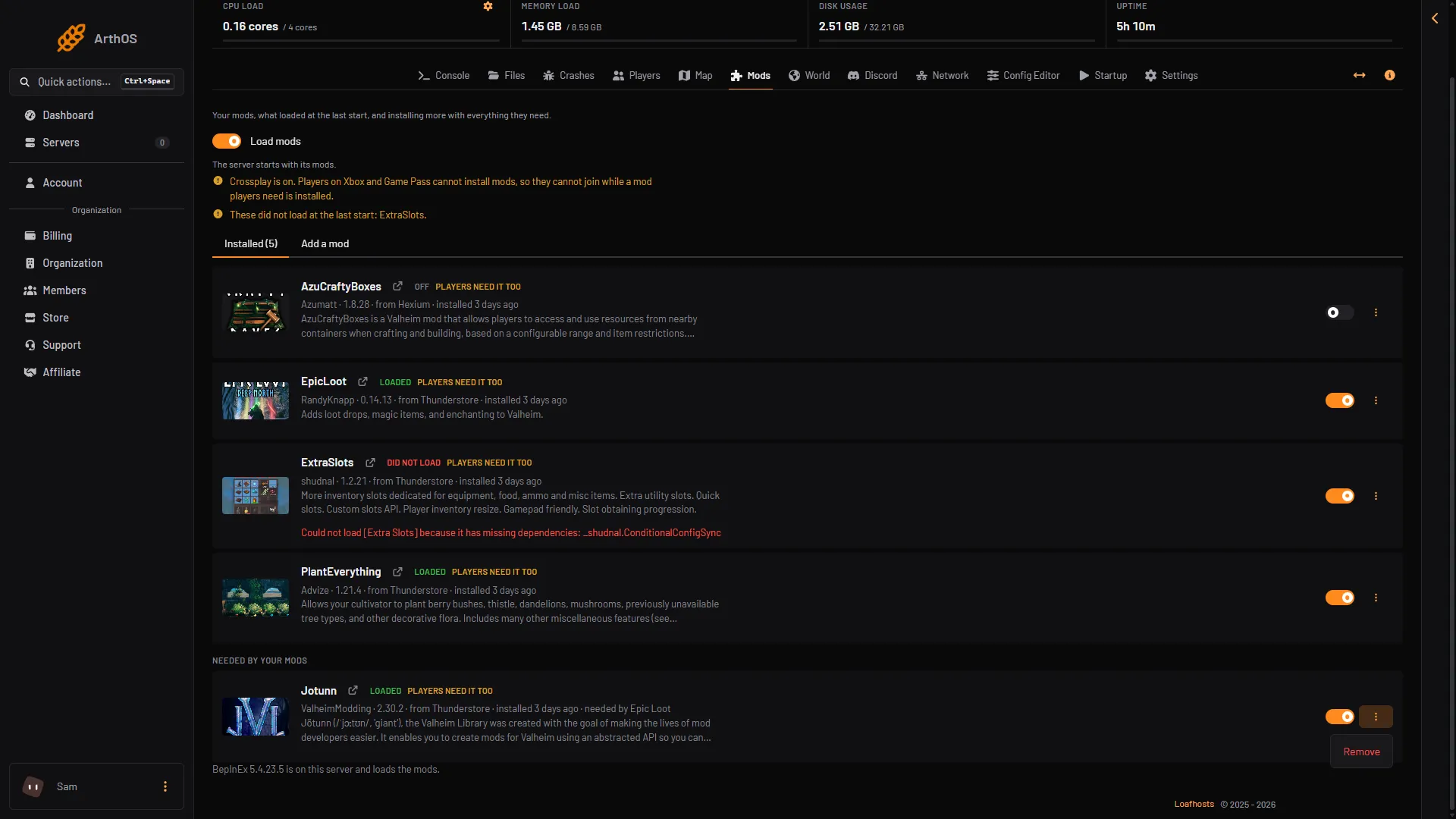Click the ExtraSlots mod thumbnail

point(256,496)
